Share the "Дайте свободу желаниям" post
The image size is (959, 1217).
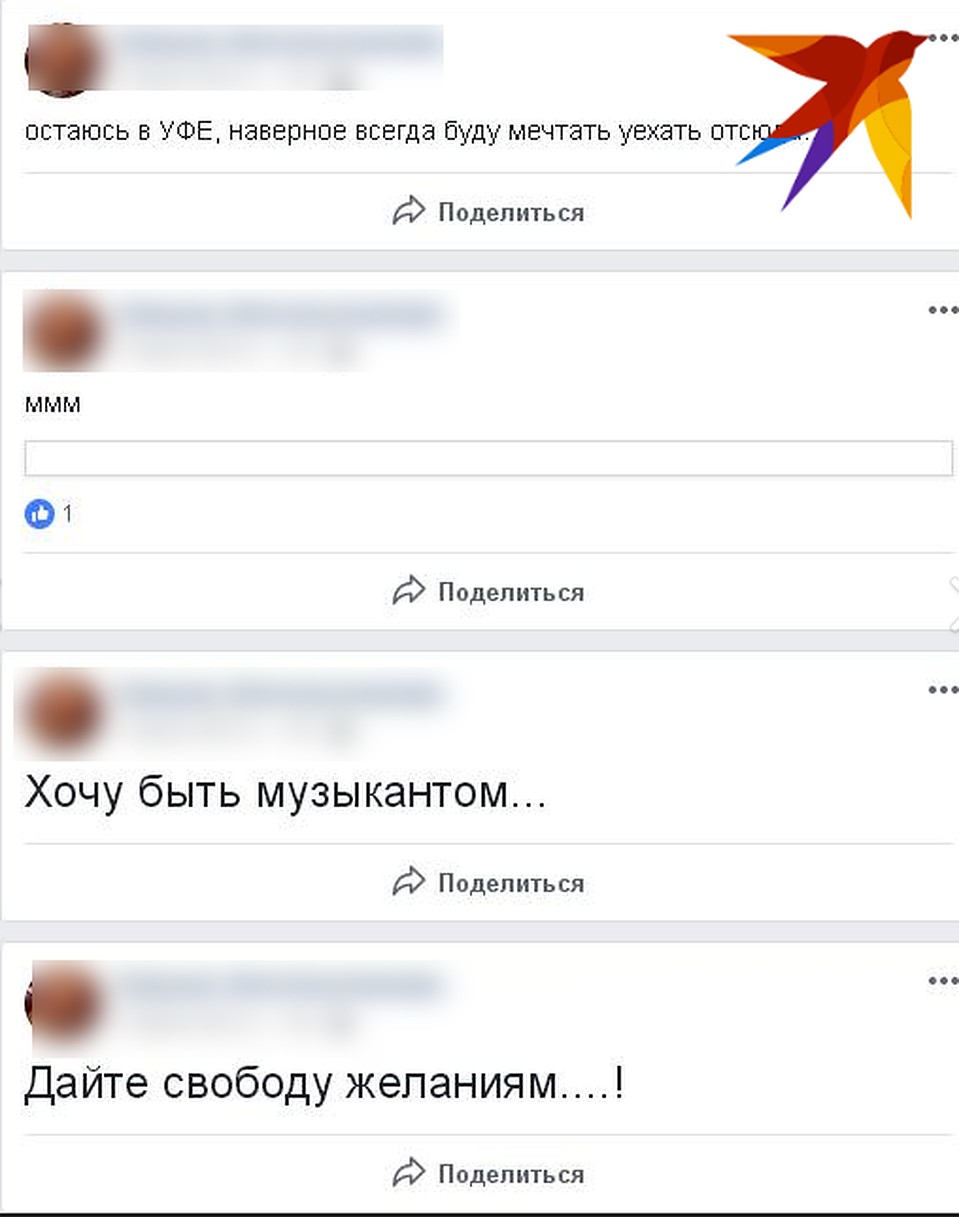click(488, 1174)
